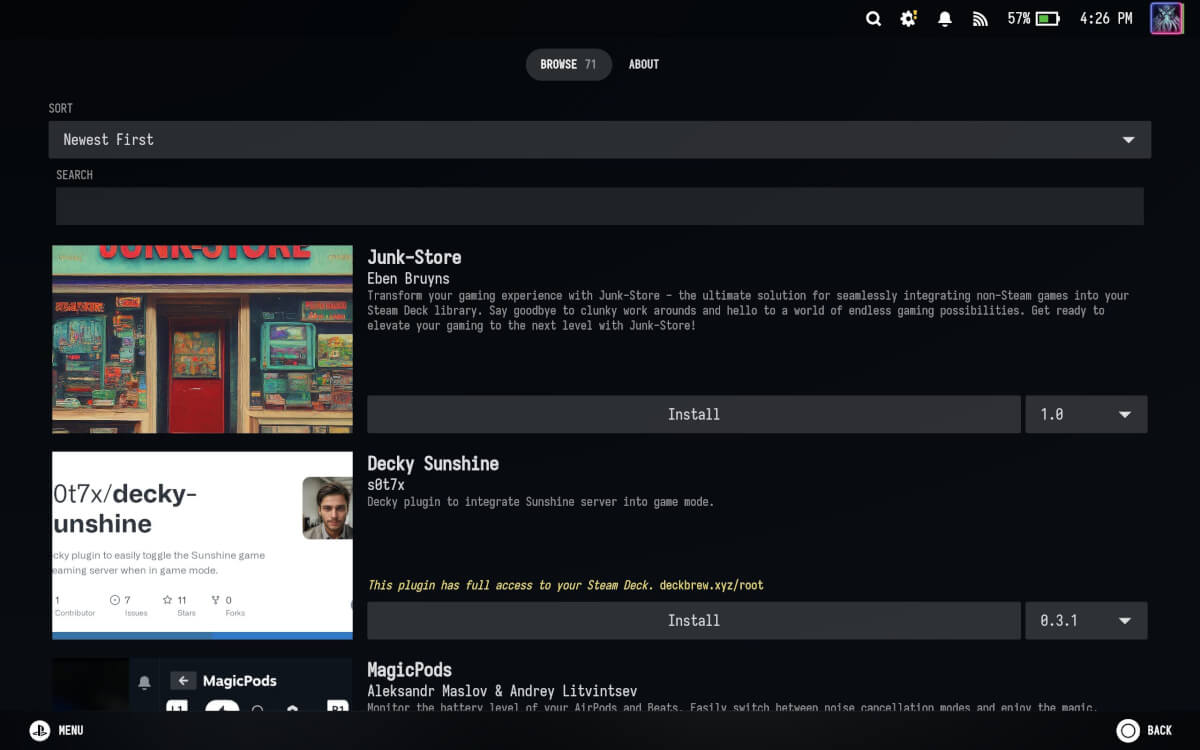Open the Junk-Store storefront thumbnail
Image resolution: width=1200 pixels, height=750 pixels.
[x=202, y=339]
